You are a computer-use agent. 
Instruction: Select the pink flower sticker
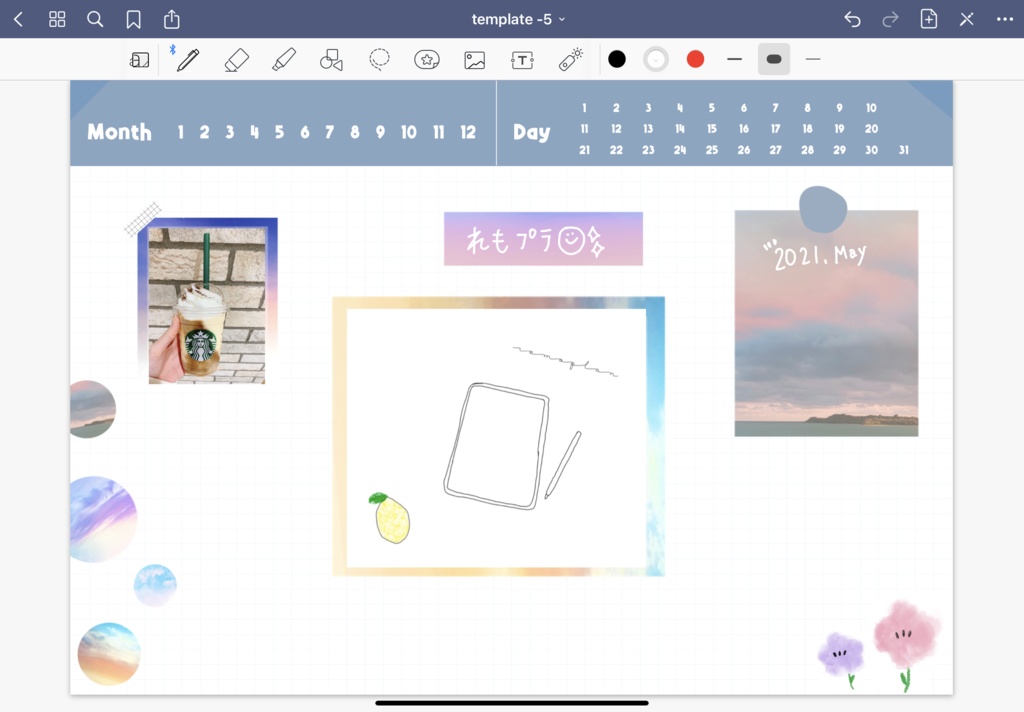[x=906, y=643]
